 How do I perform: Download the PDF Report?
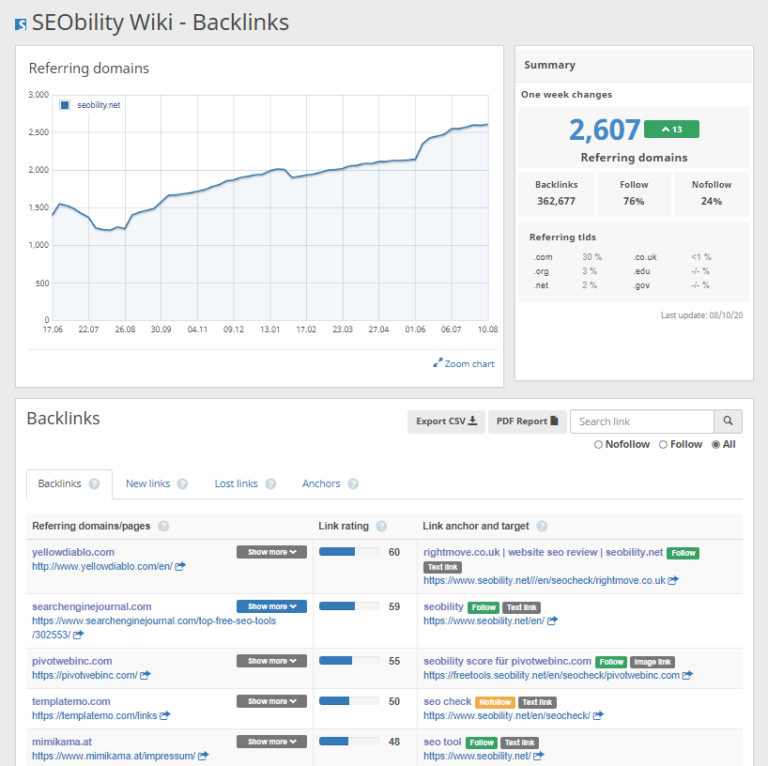click(x=527, y=421)
